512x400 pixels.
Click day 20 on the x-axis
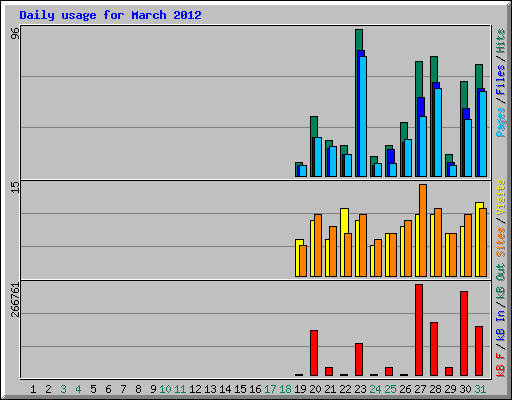coord(315,389)
